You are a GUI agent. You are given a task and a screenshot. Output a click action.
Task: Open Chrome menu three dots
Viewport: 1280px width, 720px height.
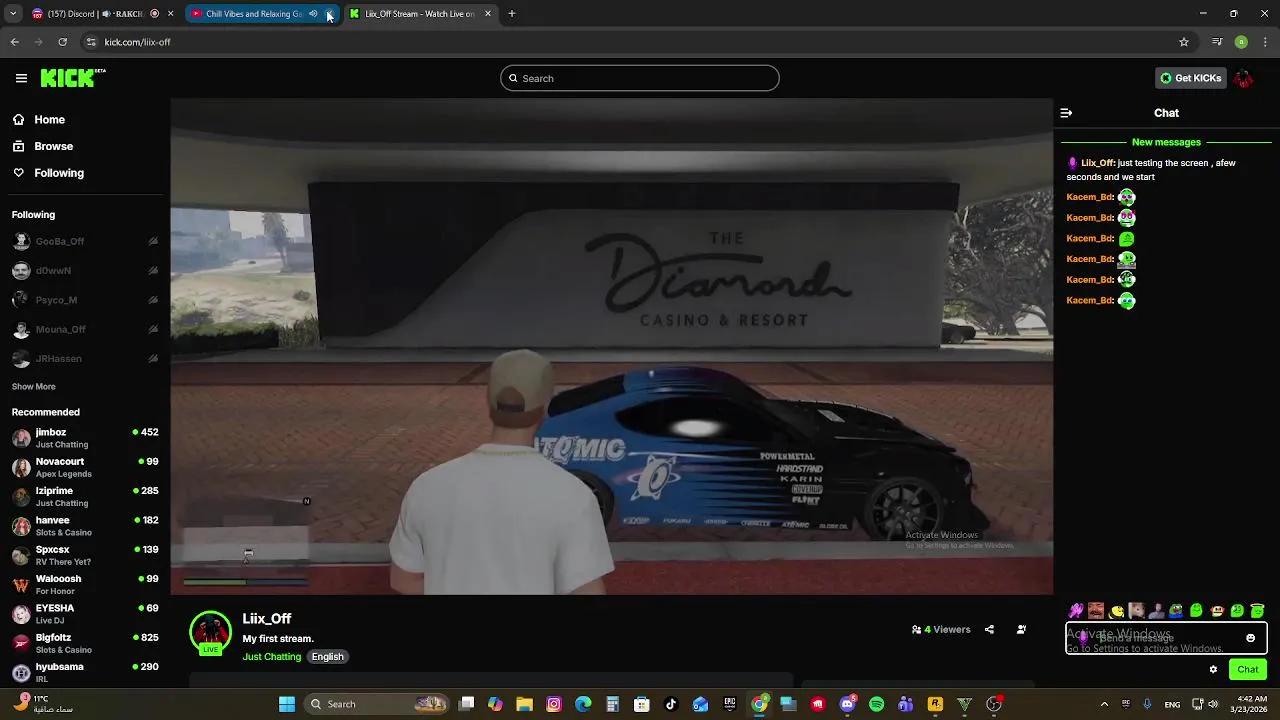coord(1265,42)
